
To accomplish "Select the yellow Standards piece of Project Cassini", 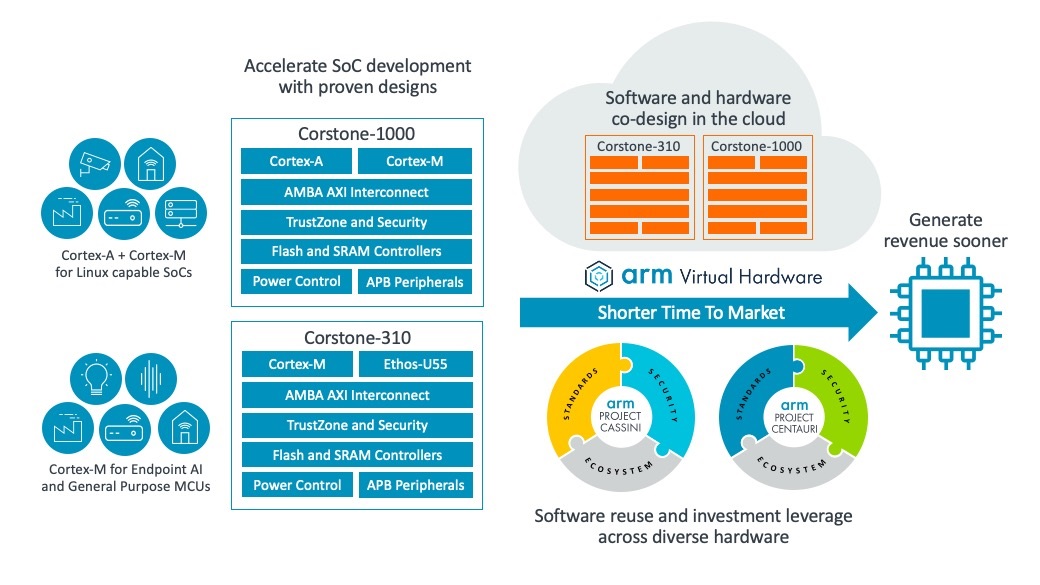I will (x=580, y=399).
